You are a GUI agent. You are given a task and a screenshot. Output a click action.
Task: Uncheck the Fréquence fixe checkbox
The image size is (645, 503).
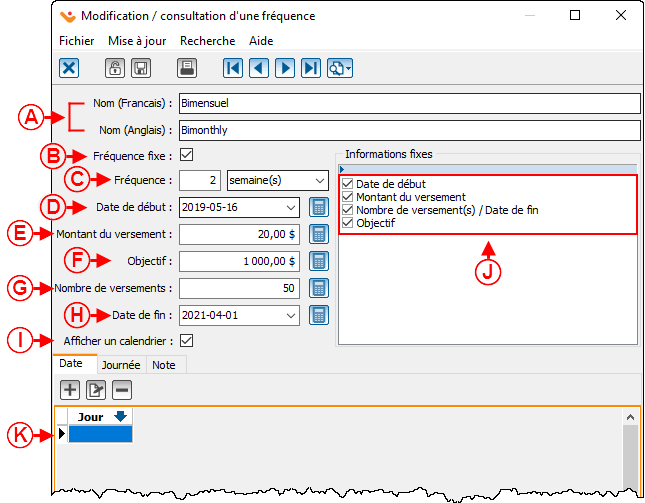(186, 155)
